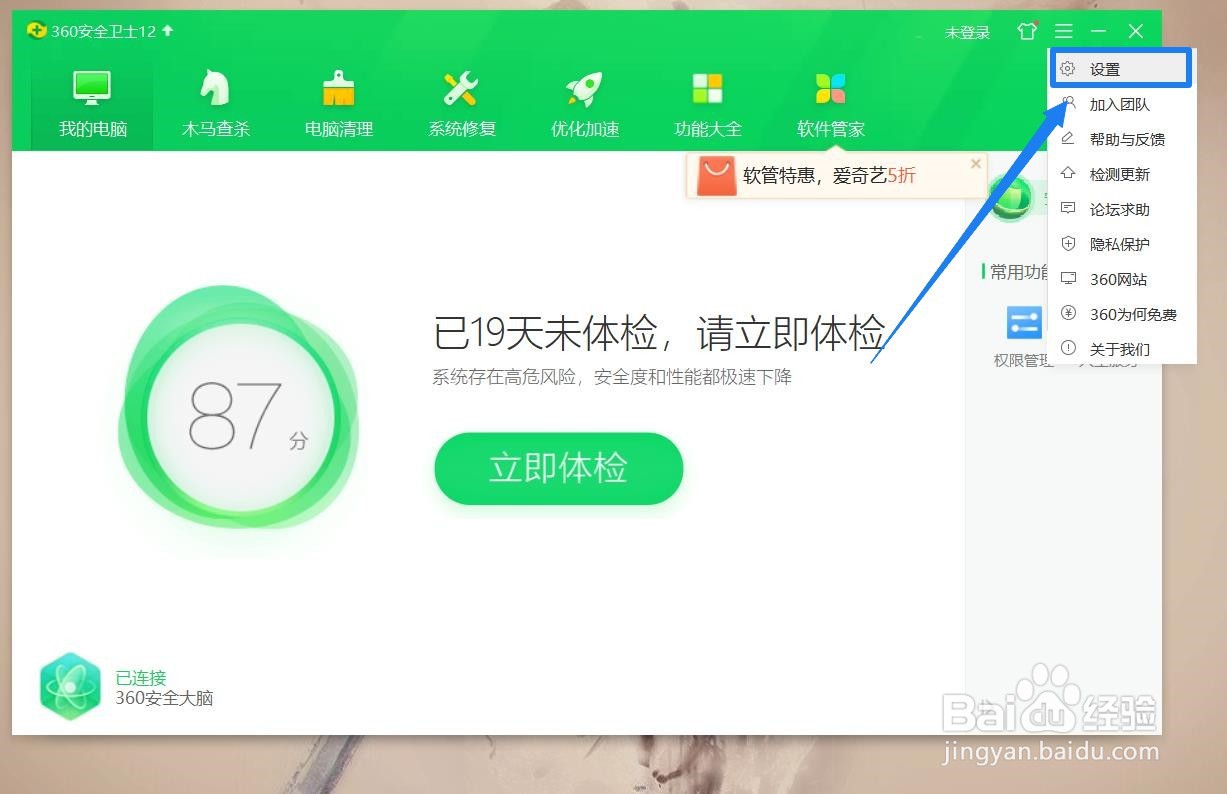Image resolution: width=1227 pixels, height=794 pixels.
Task: Select 360为何免费 menu entry
Action: (1120, 314)
